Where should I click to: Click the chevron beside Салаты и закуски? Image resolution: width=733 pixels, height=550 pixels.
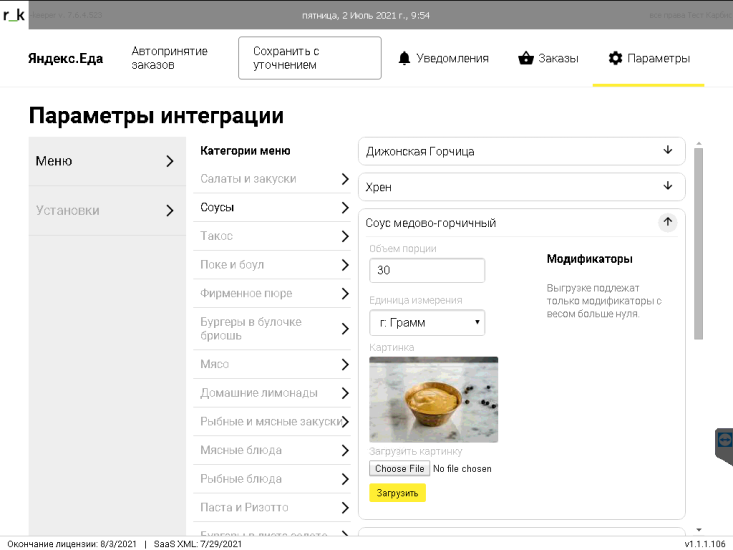coord(345,179)
